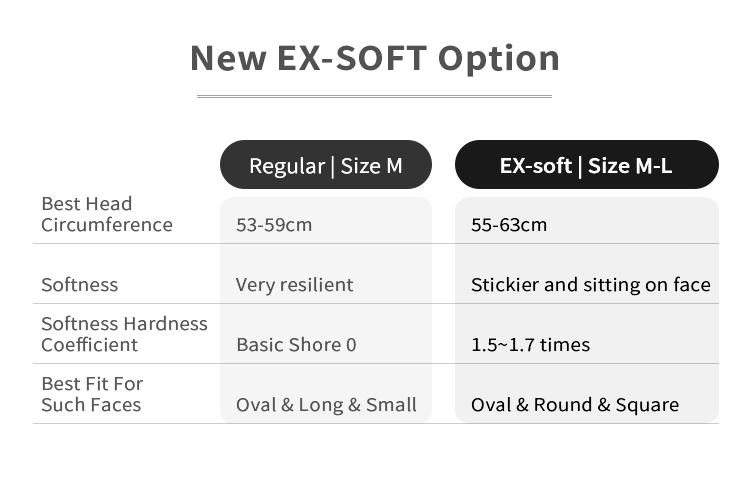Click the "Softness" row label
Screen dimensions: 750x478
(x=79, y=285)
